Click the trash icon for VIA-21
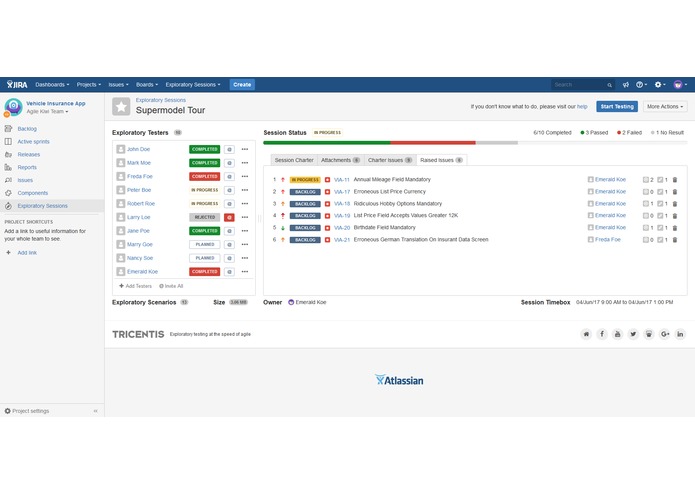The width and height of the screenshot is (695, 494). pos(675,240)
